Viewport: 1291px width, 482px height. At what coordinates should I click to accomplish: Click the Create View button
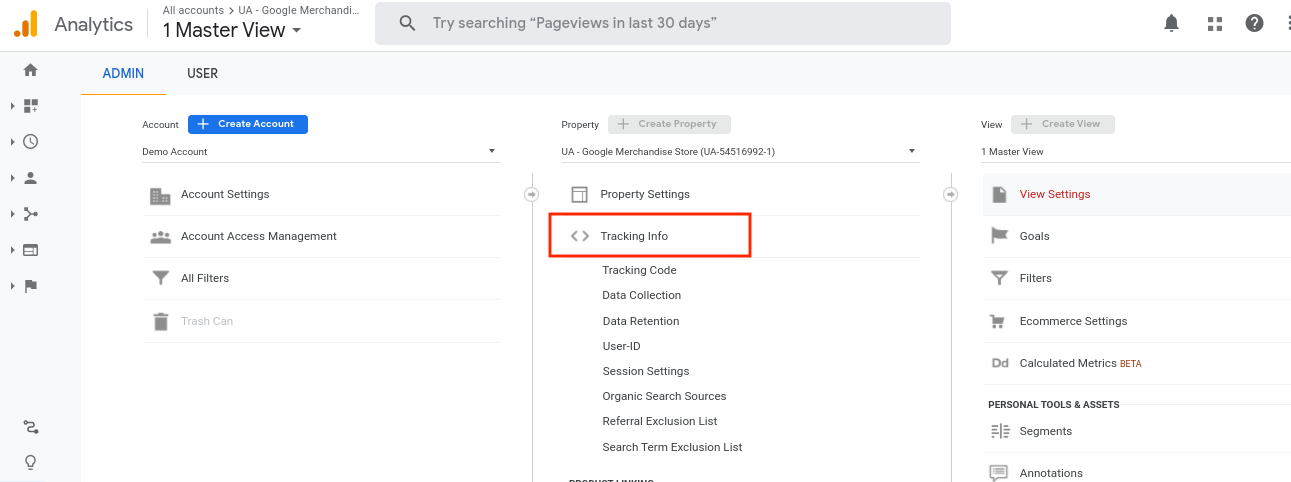click(x=1062, y=124)
